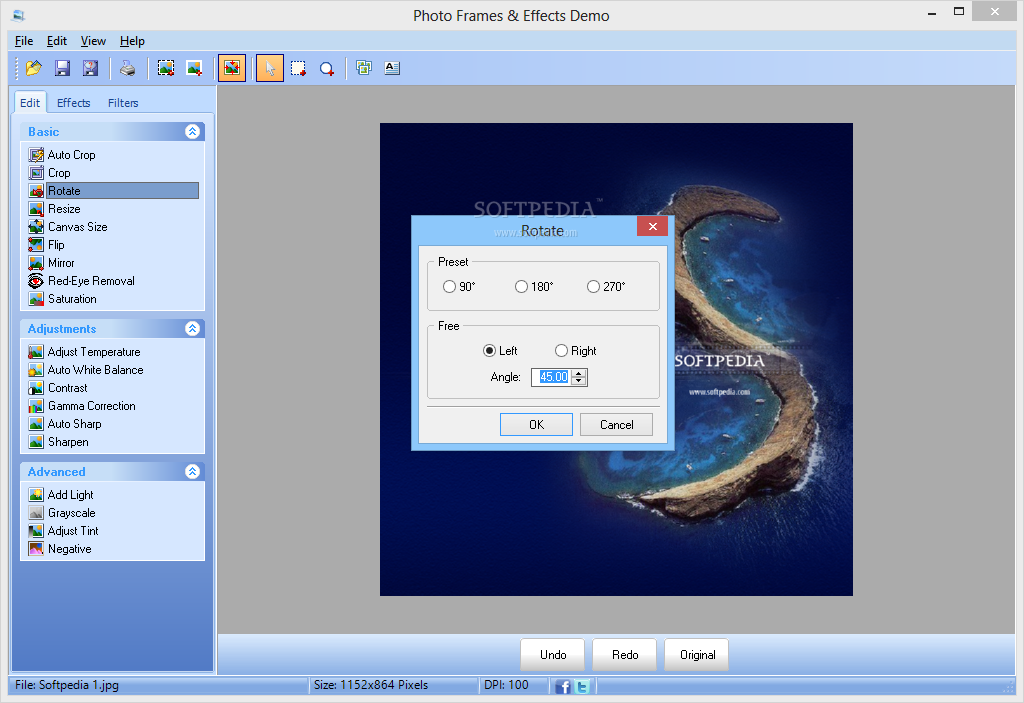This screenshot has height=703, width=1024.
Task: Click the Resize icon in Basic panel
Action: [36, 208]
